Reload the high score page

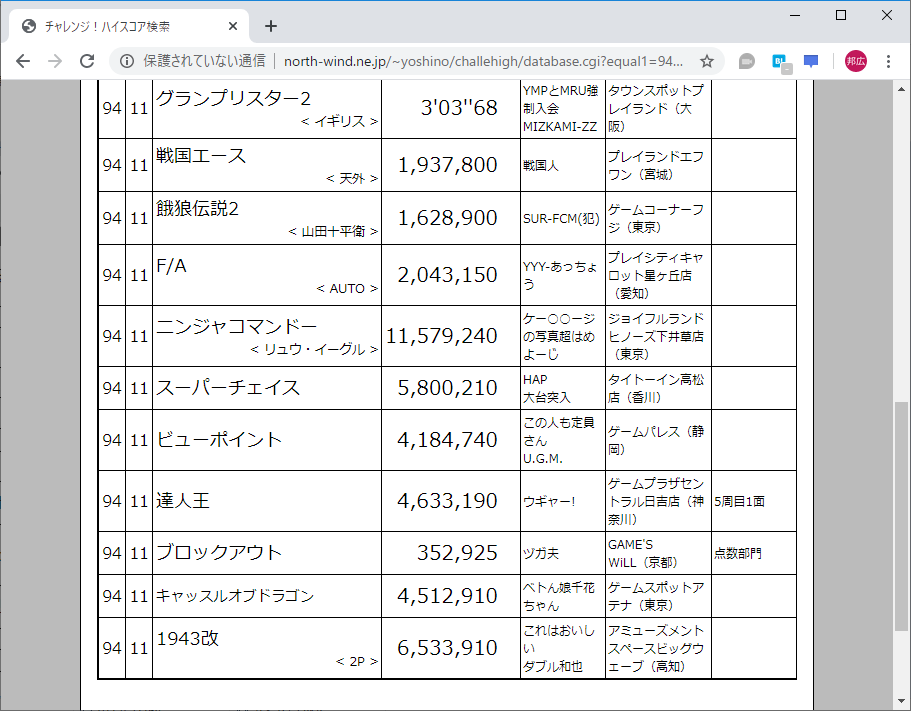tap(87, 60)
